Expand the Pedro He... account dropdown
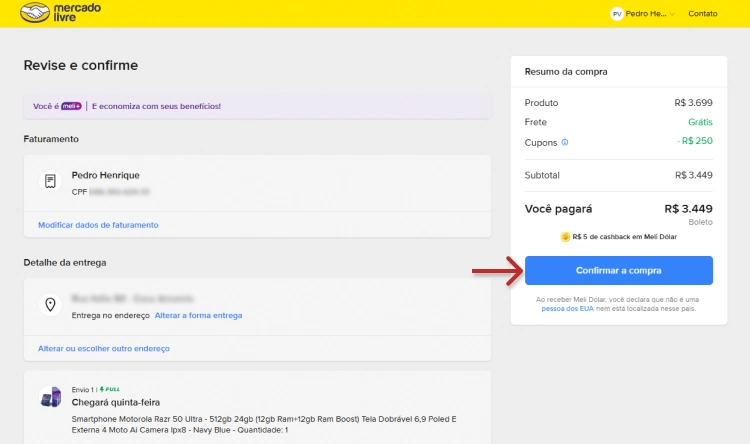The image size is (750, 444). pos(650,14)
